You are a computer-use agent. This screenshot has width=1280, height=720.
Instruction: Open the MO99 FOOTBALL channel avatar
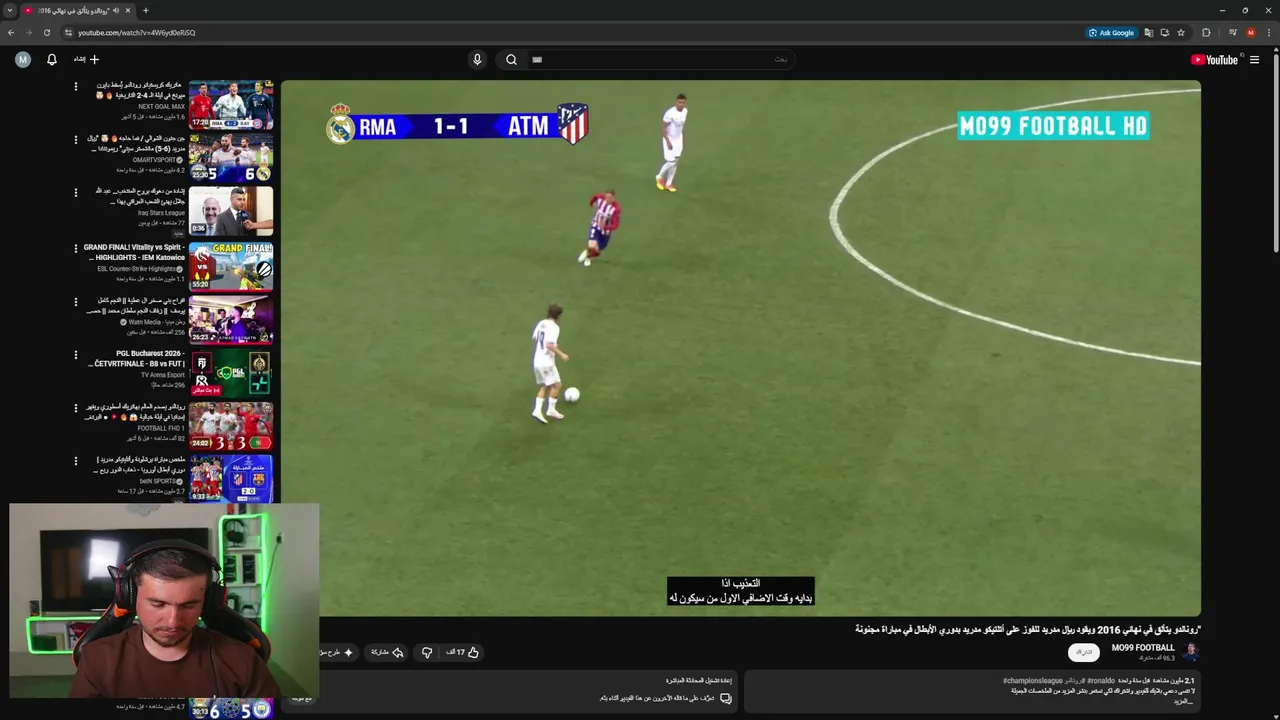1190,652
